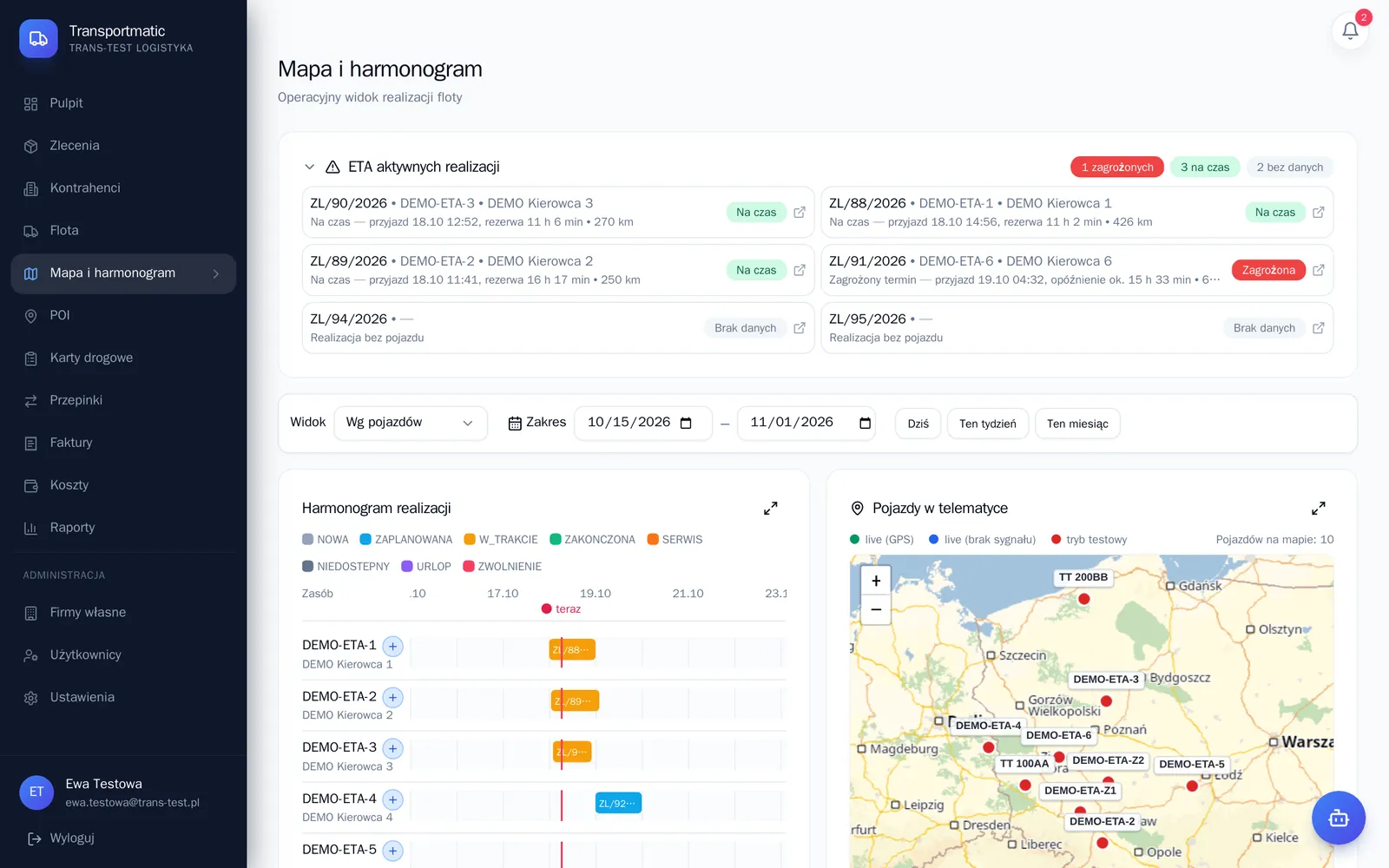Add entry for DEMO-ETA-3 vehicle
Image resolution: width=1389 pixels, height=868 pixels.
click(393, 749)
